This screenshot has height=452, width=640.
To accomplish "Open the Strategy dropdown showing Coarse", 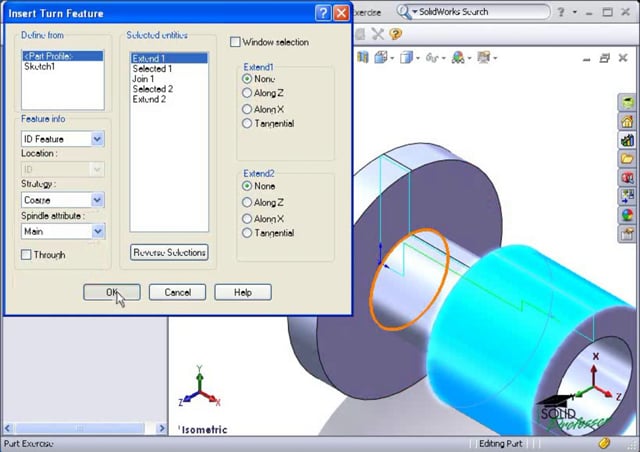I will point(97,200).
